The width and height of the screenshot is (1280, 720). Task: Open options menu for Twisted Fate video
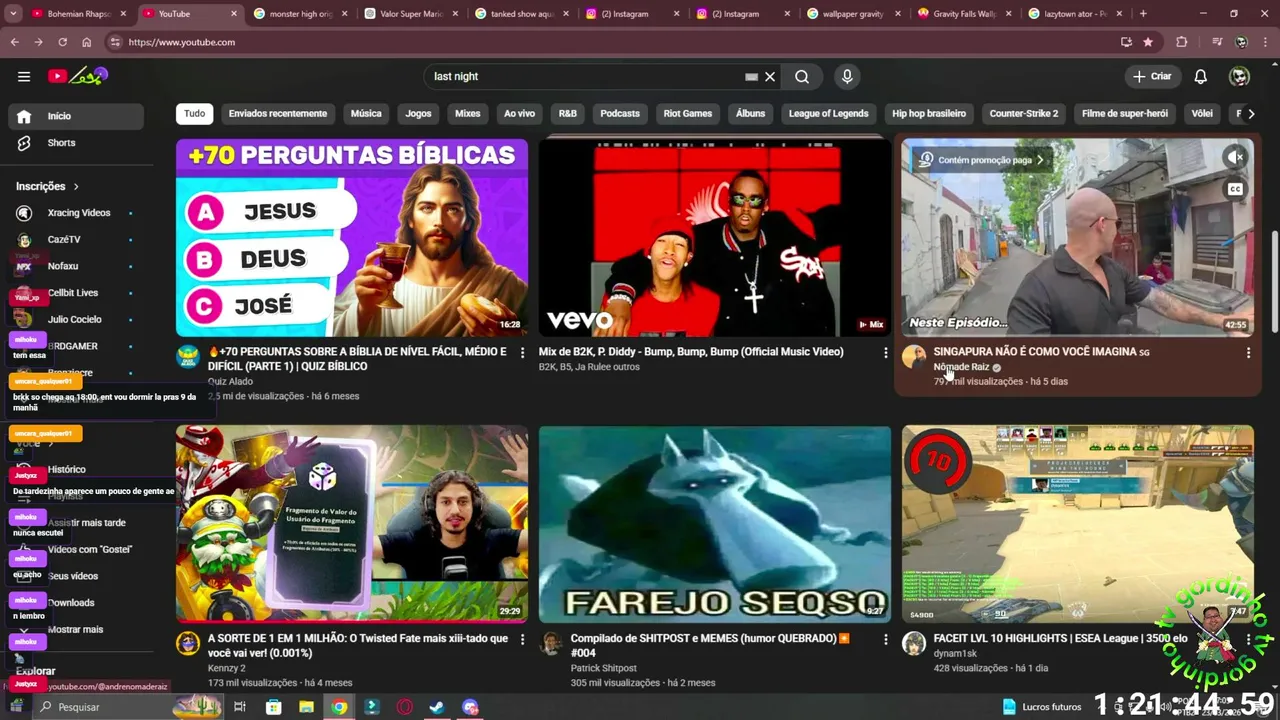coord(522,639)
